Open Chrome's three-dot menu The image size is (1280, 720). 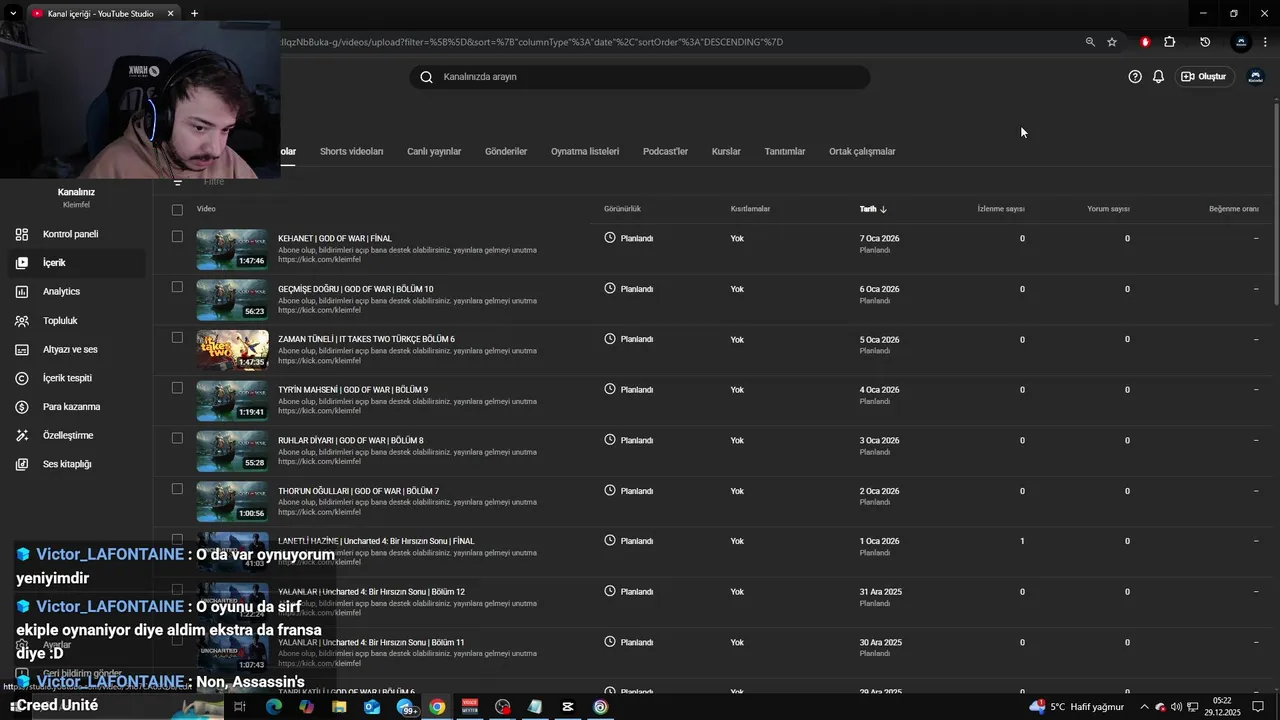(x=1265, y=42)
